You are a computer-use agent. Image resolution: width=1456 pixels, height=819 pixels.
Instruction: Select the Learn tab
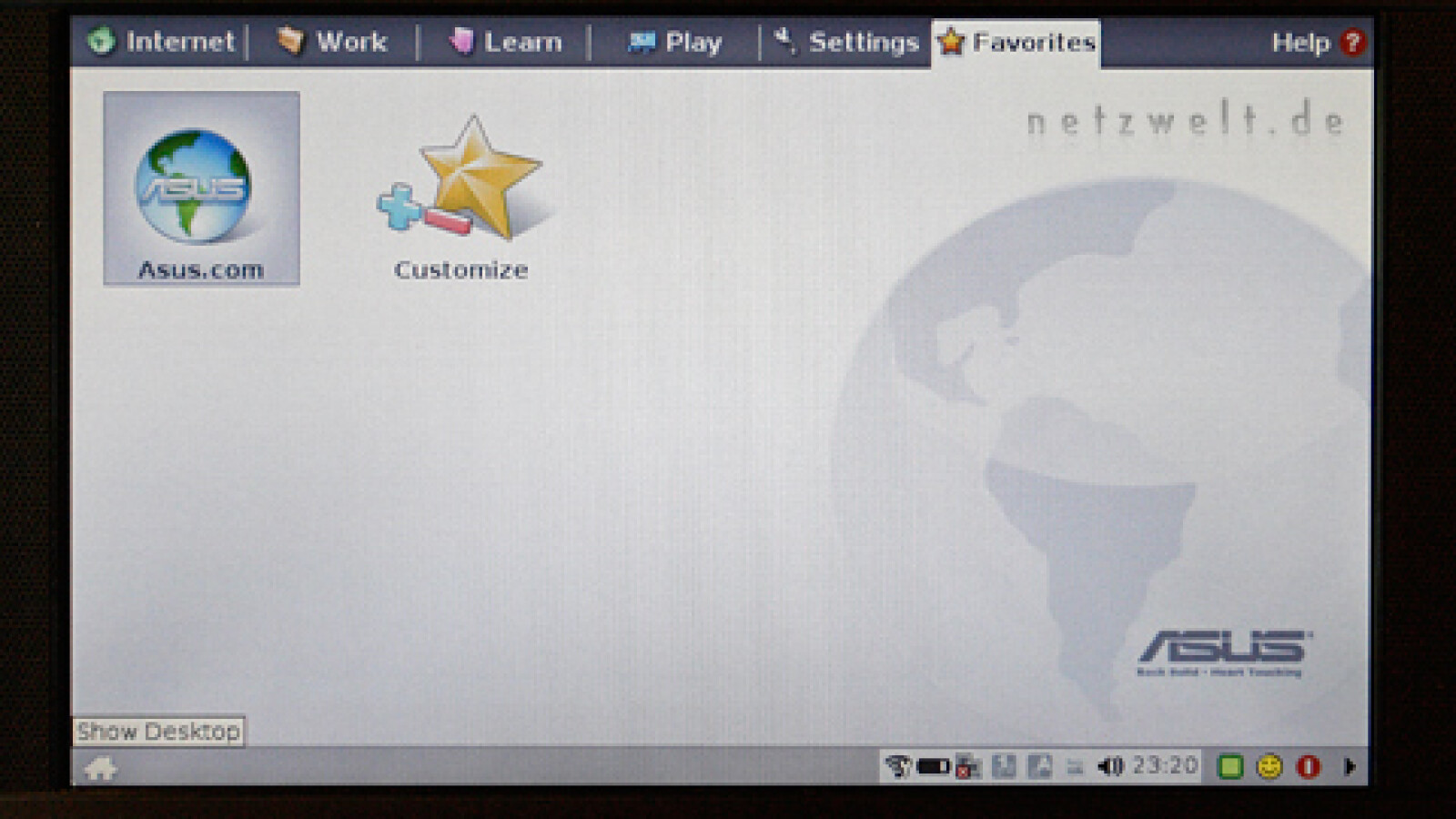coord(505,42)
